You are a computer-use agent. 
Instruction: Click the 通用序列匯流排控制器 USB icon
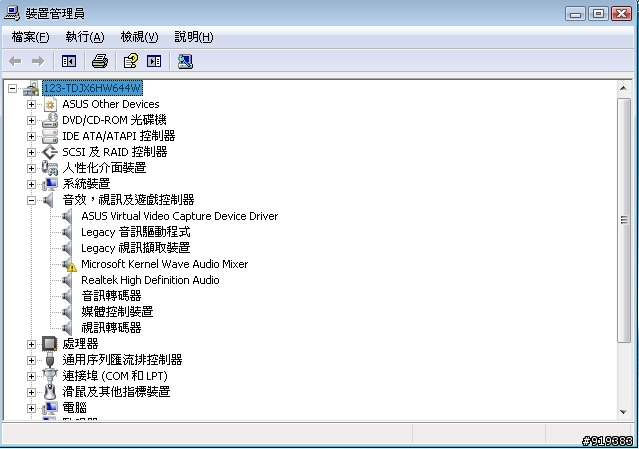click(50, 360)
